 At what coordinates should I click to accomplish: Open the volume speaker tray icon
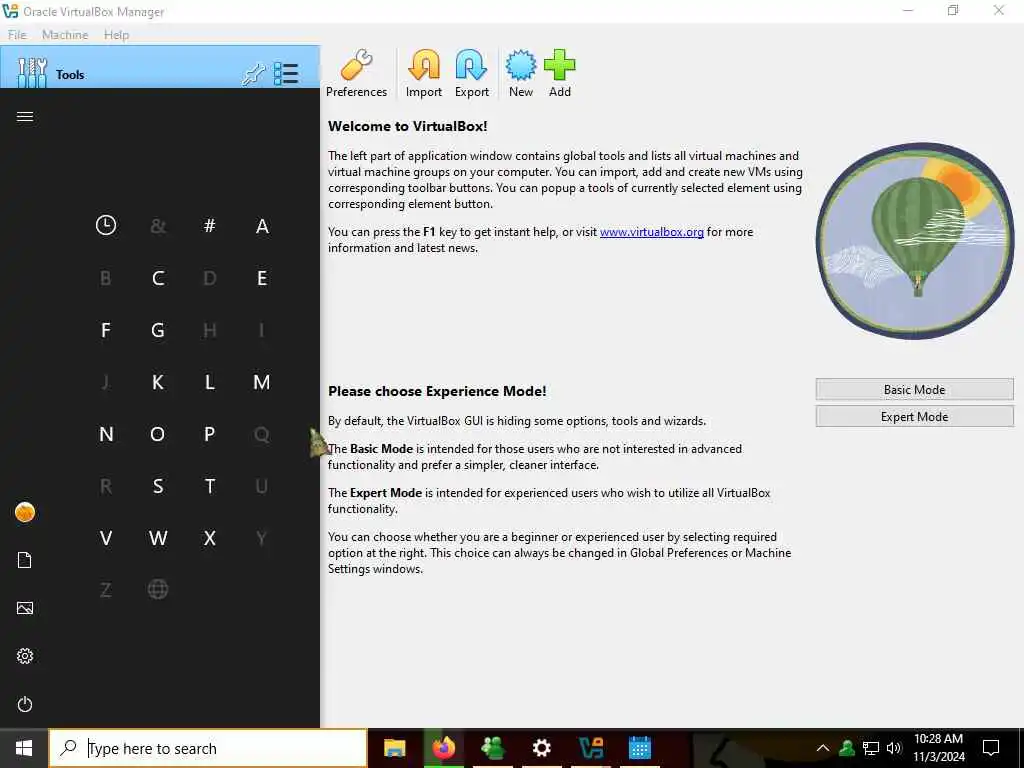click(894, 748)
